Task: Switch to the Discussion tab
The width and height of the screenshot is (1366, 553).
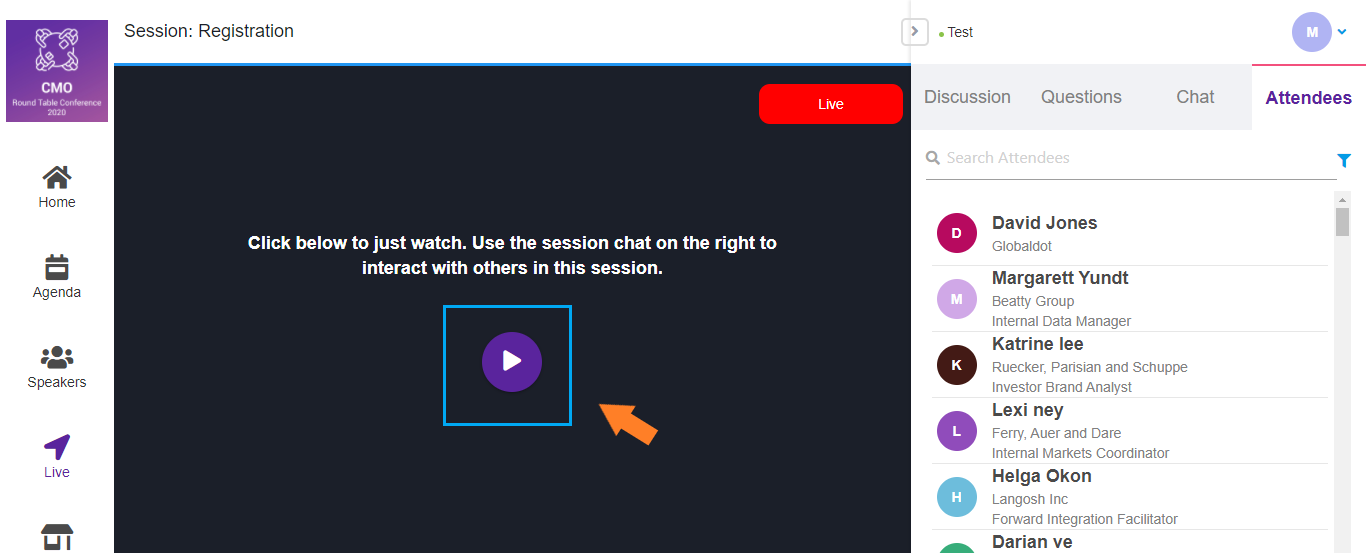Action: tap(967, 97)
